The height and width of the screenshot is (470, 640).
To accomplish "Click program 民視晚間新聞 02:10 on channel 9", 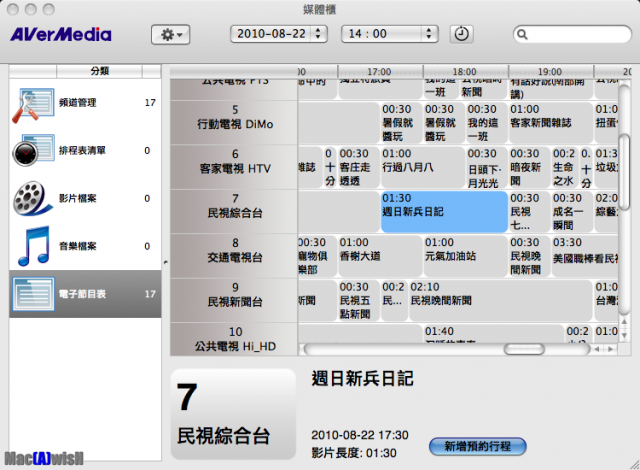I will coord(501,300).
